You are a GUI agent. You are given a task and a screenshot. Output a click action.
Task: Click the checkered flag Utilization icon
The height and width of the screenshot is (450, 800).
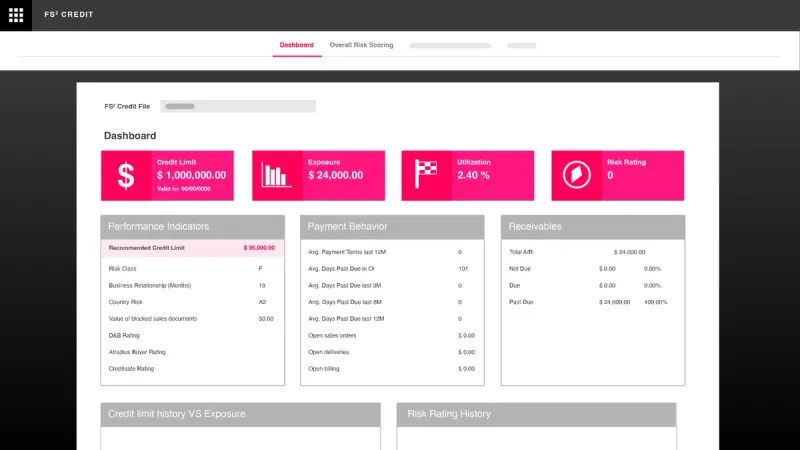426,174
